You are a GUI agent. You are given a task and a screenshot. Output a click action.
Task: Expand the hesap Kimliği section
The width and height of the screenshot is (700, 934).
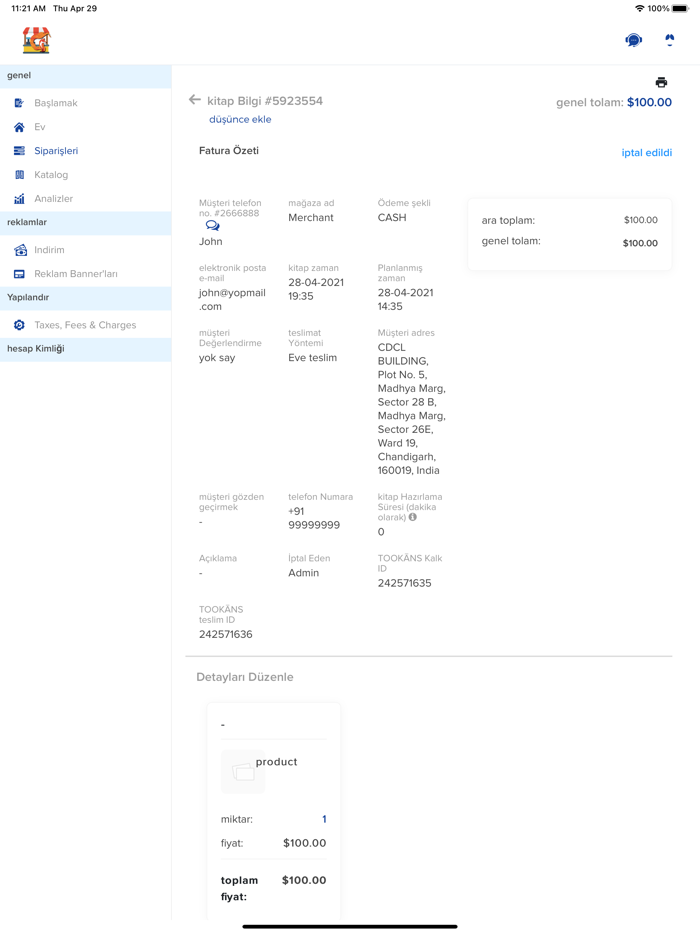pos(36,349)
